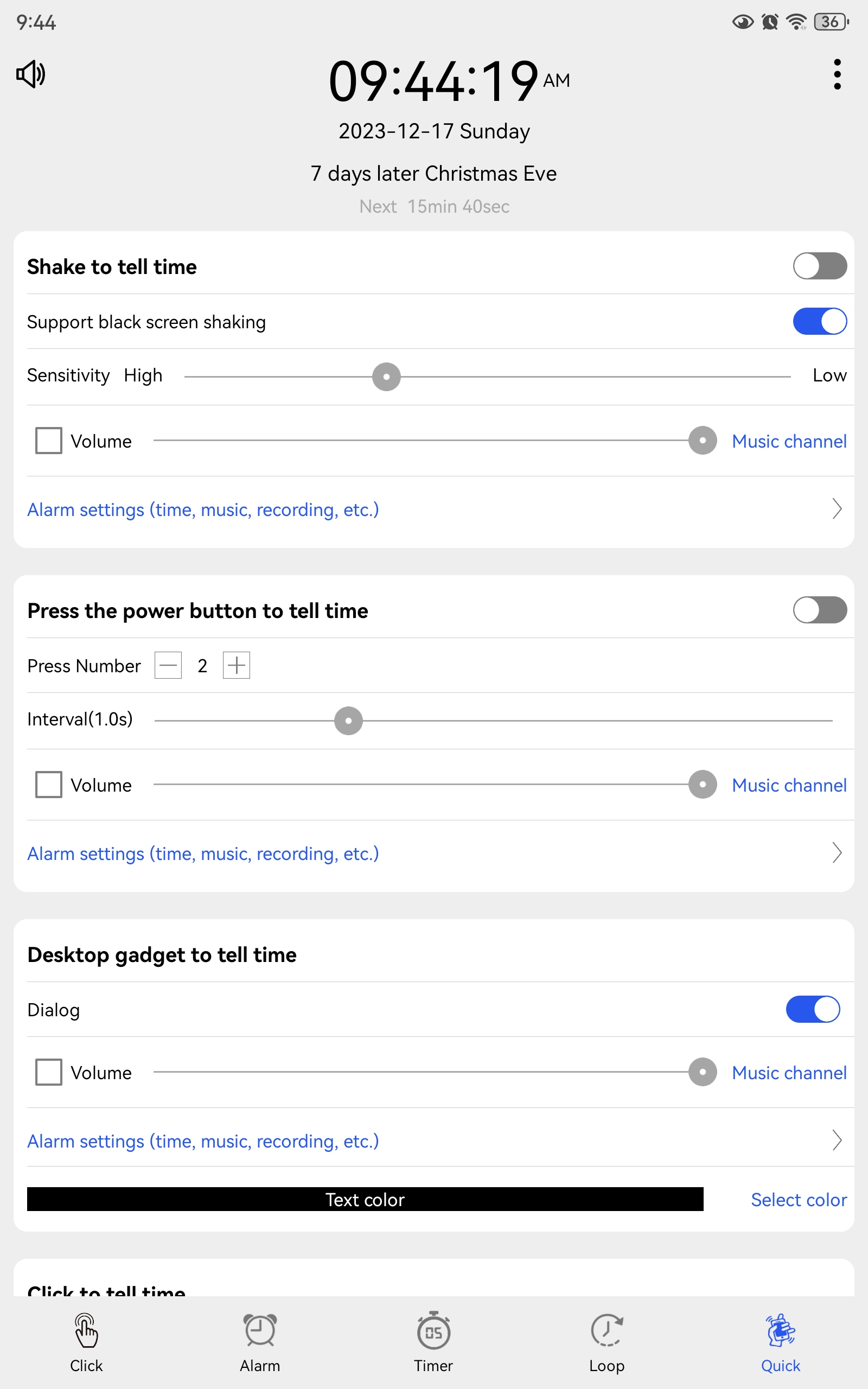
Task: Decrease Press Number with minus button
Action: (x=168, y=665)
